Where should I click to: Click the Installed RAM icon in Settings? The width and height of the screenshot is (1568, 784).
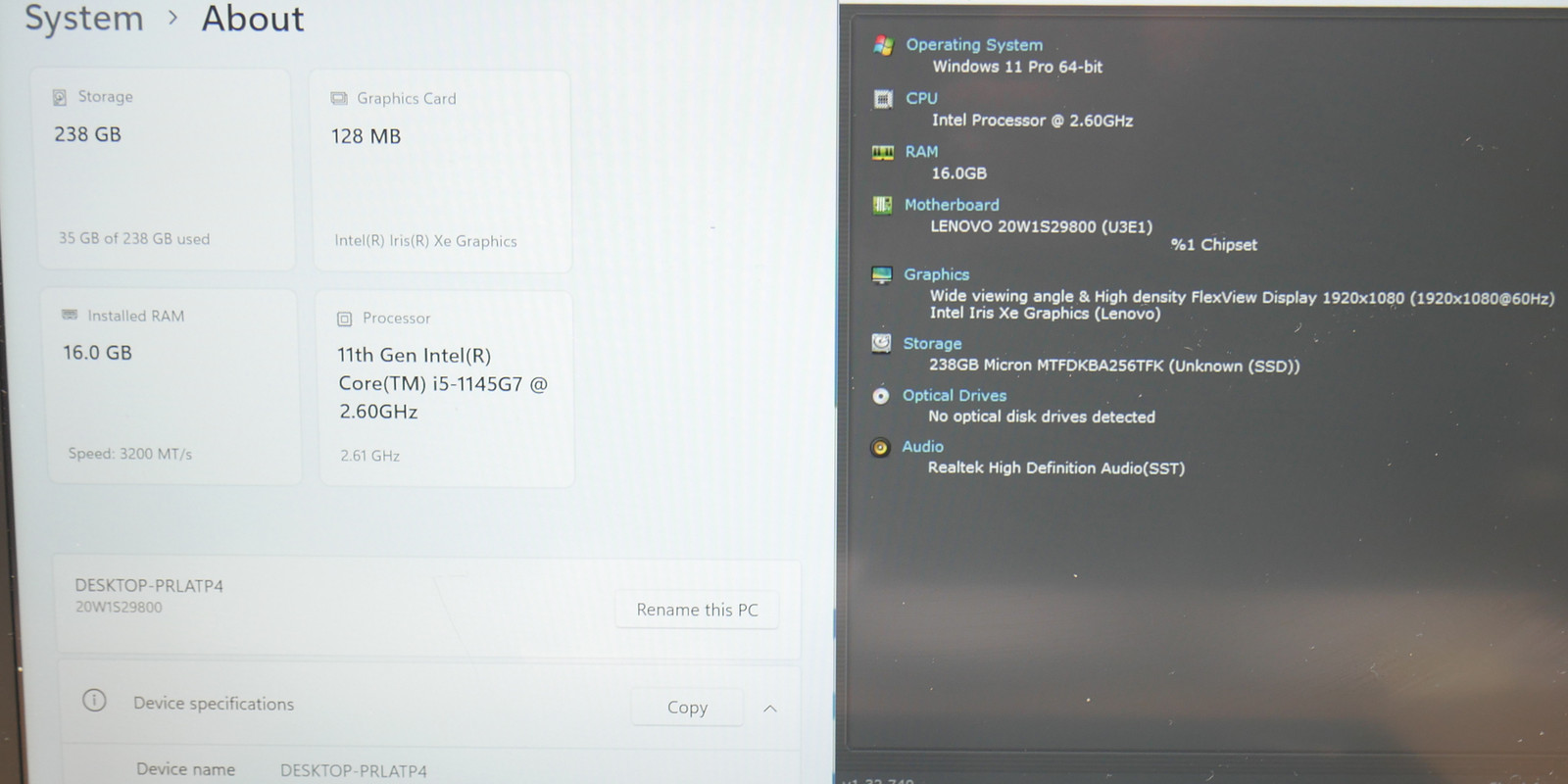click(70, 315)
